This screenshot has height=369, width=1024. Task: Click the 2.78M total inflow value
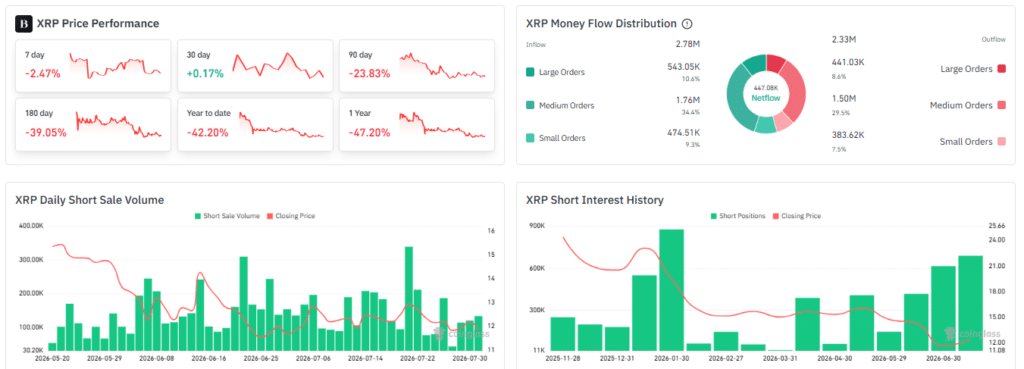(688, 44)
